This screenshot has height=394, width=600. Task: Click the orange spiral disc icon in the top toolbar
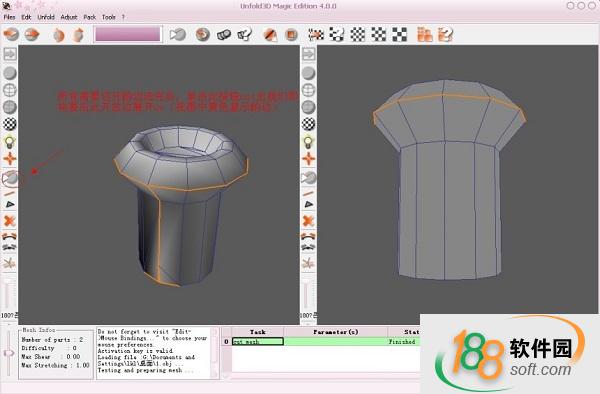point(202,34)
